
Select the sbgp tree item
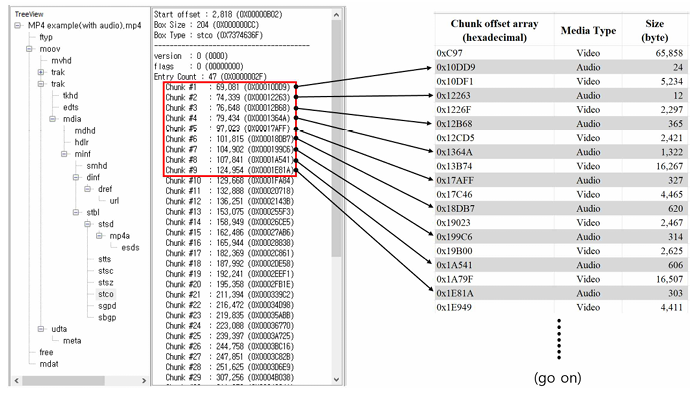[107, 318]
